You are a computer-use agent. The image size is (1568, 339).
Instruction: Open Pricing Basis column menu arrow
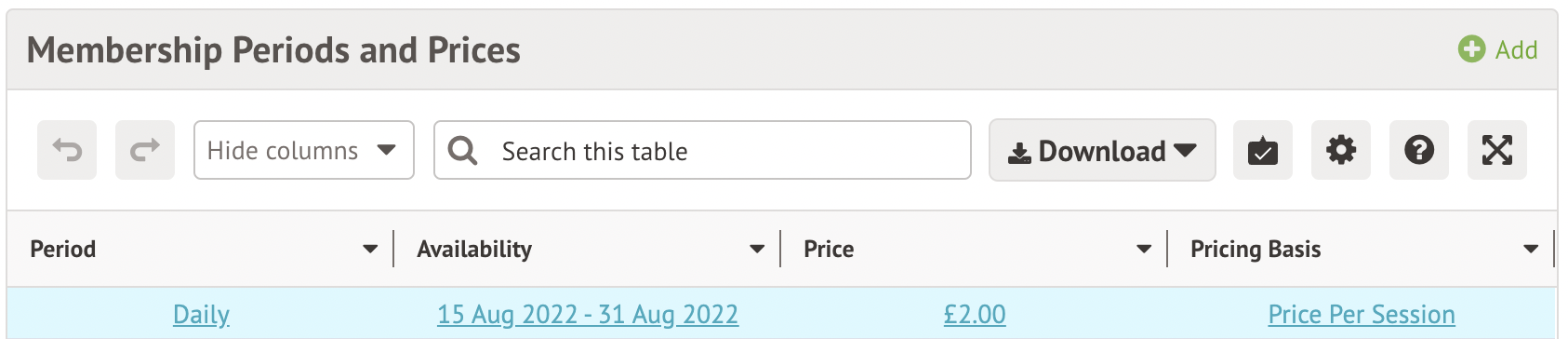click(1531, 249)
